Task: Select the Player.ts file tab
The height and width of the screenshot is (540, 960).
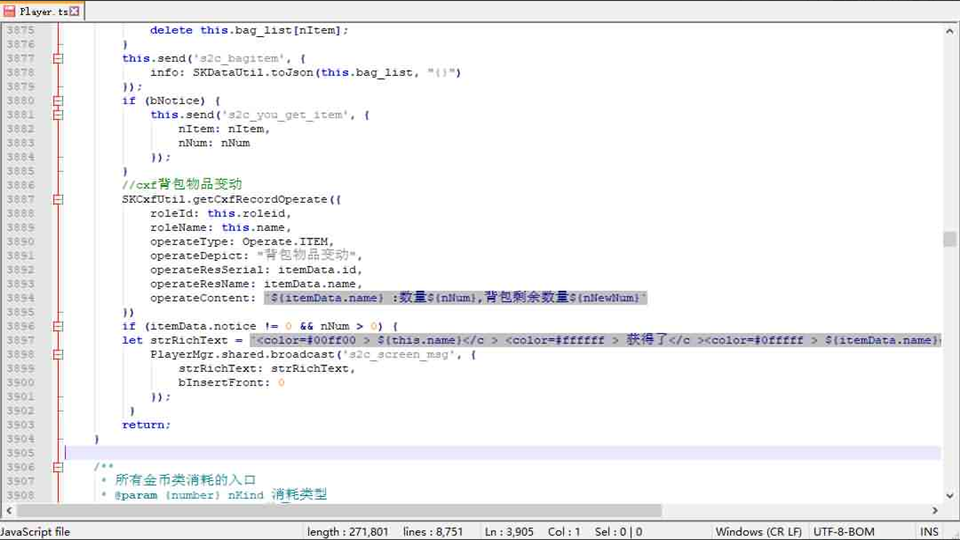Action: (44, 12)
